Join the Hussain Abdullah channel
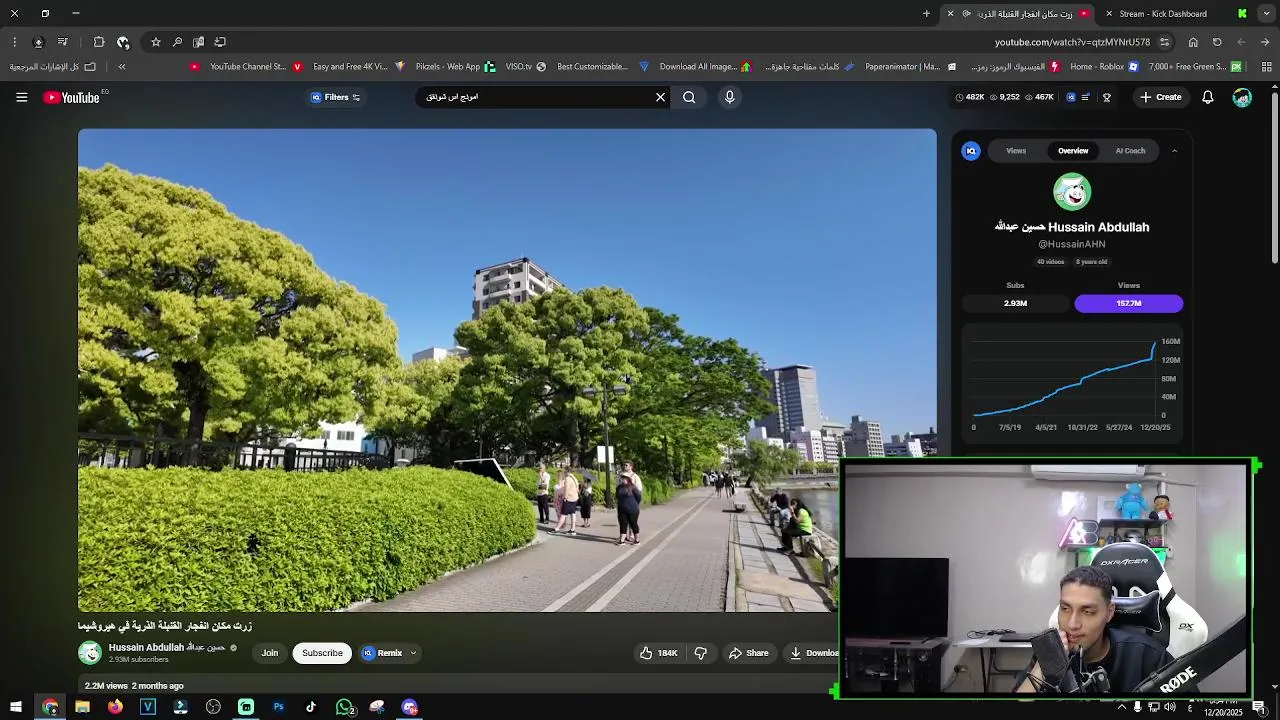The width and height of the screenshot is (1280, 720). click(x=270, y=653)
